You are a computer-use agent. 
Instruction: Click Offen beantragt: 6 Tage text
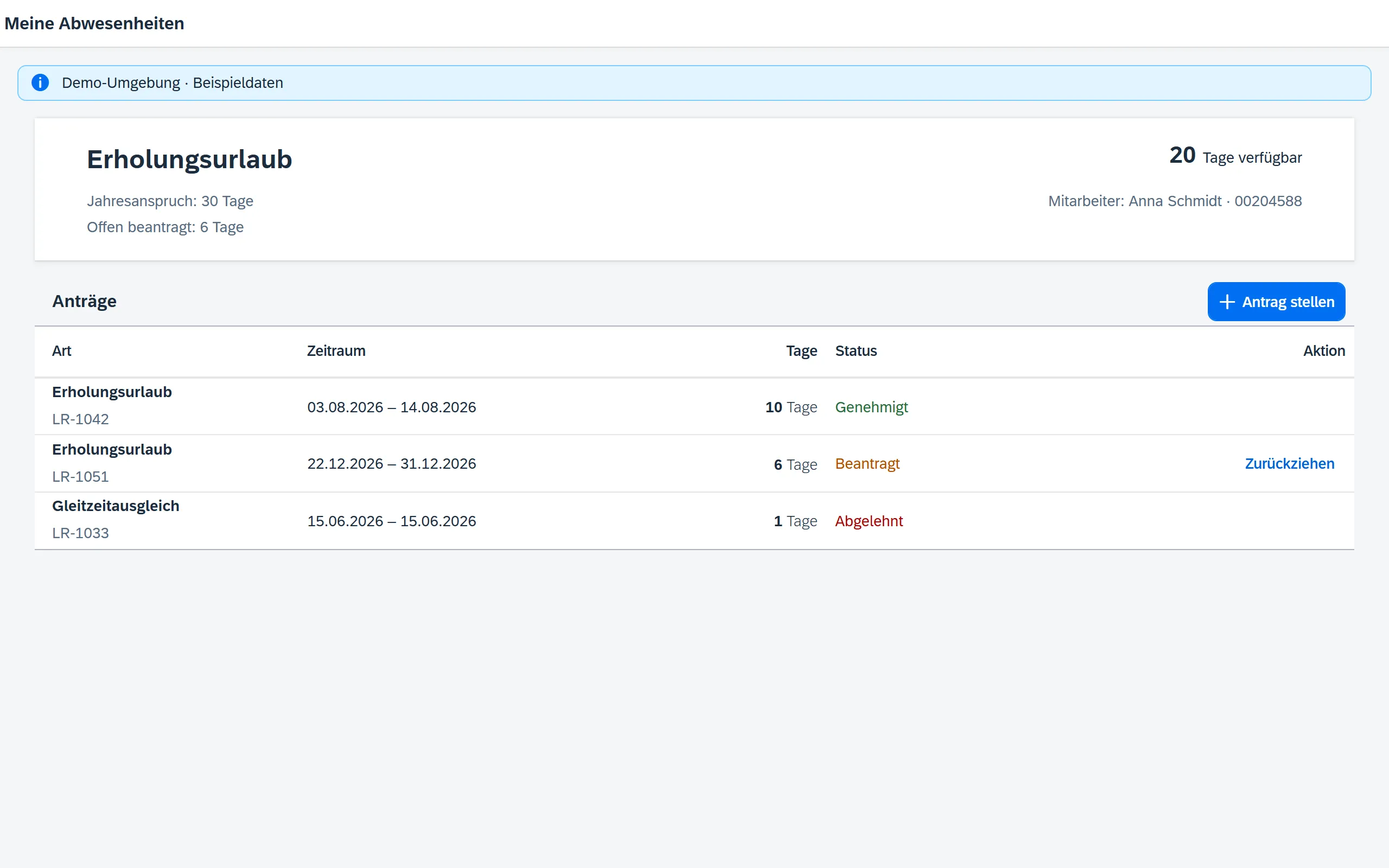pos(165,227)
